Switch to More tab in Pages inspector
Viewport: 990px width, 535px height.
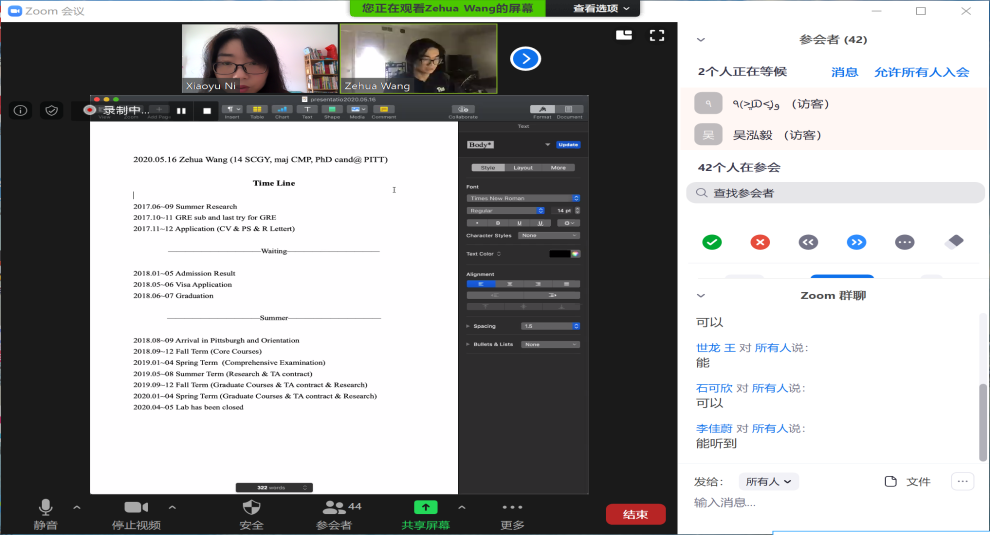click(558, 167)
